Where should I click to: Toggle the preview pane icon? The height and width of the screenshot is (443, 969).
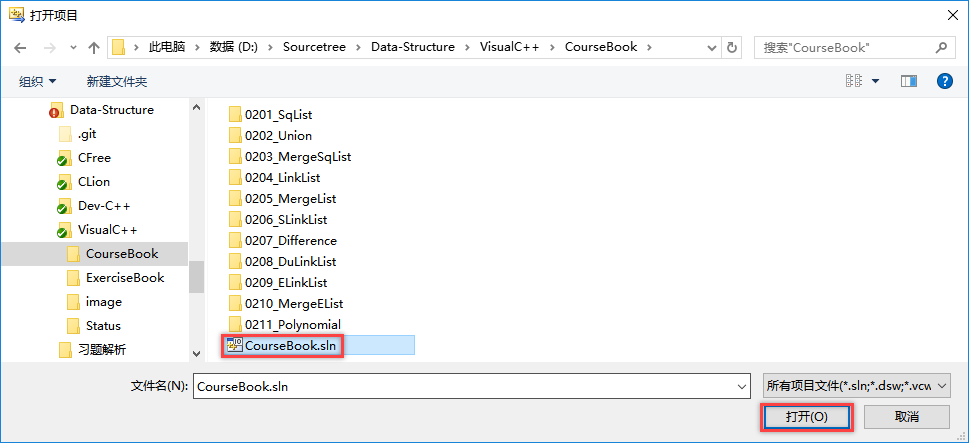tap(908, 81)
